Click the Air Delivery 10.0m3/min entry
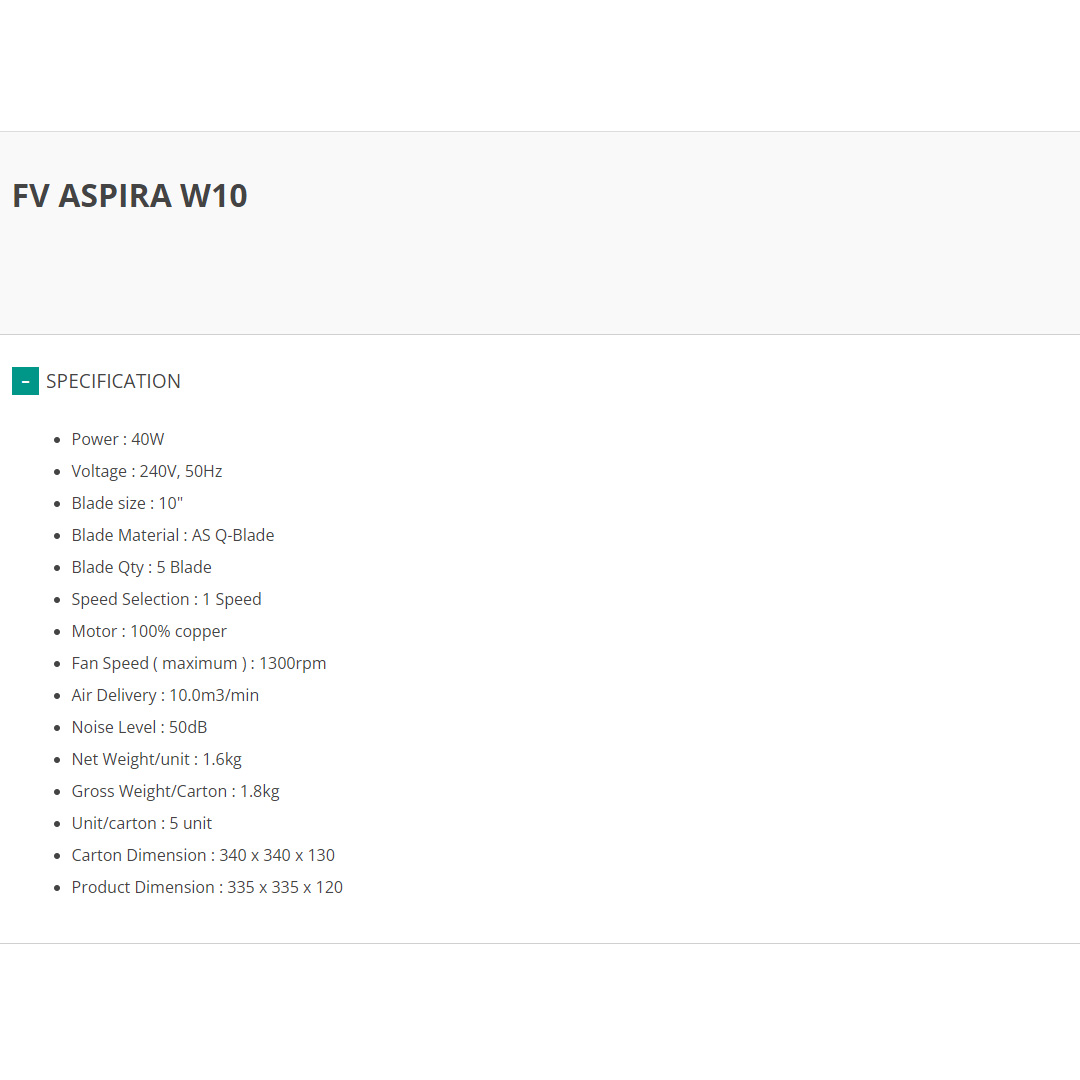 click(x=165, y=695)
